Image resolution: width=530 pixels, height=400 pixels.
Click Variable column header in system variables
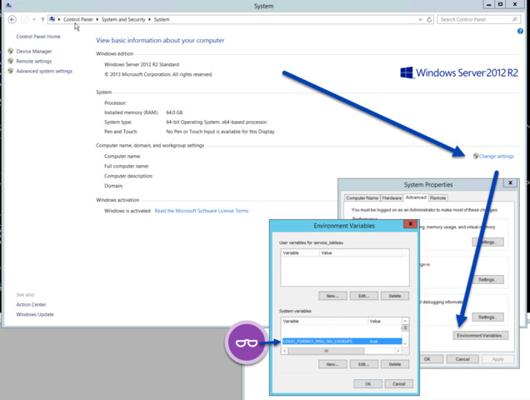pos(325,321)
